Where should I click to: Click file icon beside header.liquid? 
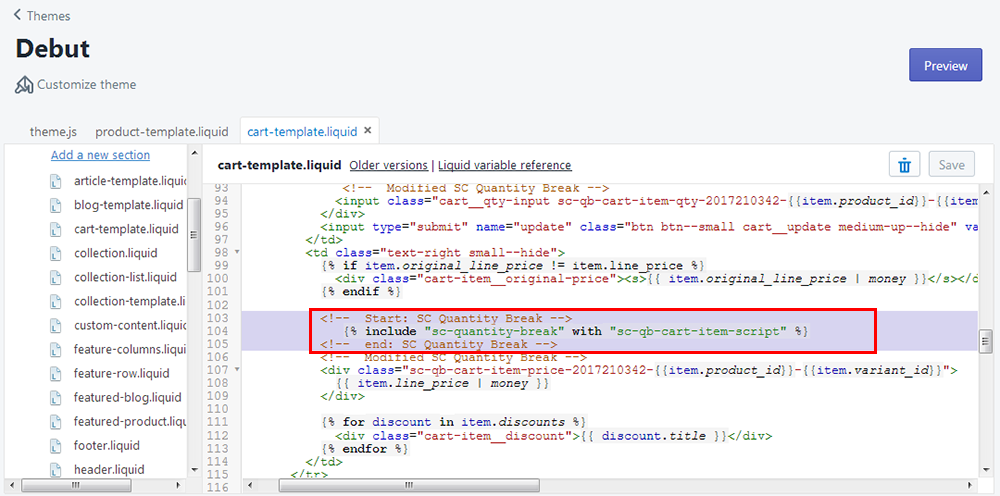tap(56, 469)
